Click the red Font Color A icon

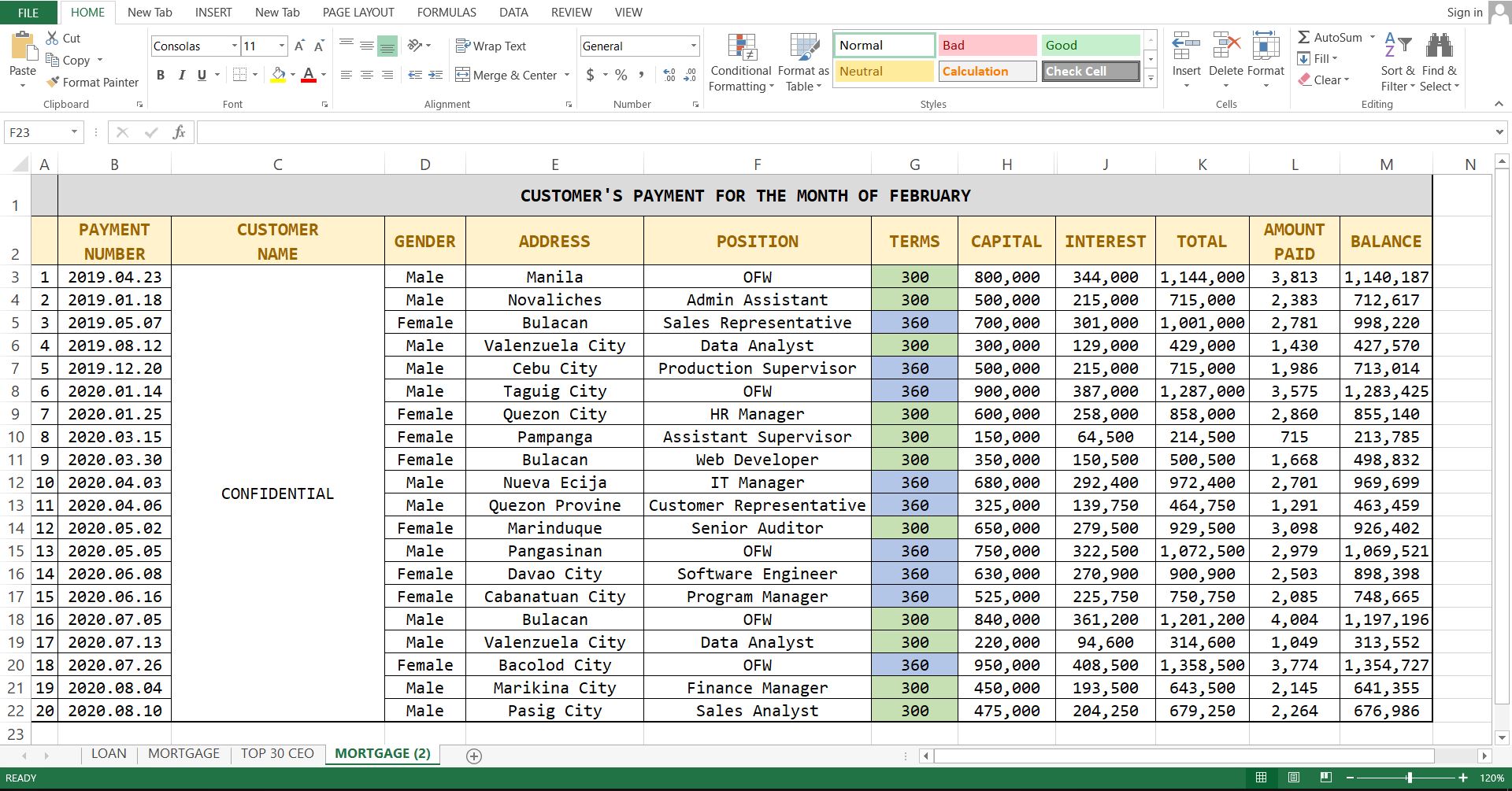(x=309, y=75)
